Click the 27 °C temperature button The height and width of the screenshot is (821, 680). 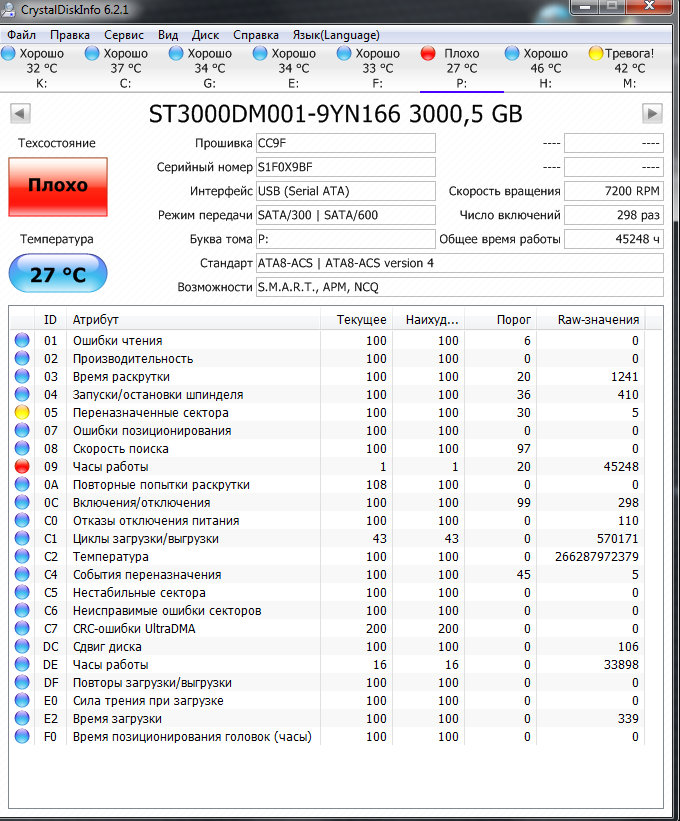click(x=58, y=273)
